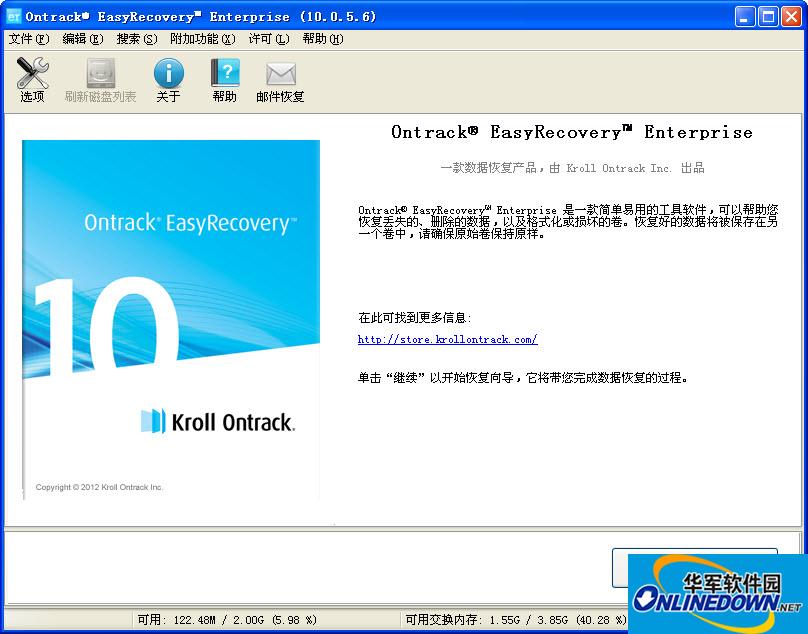Click the 刷新磁盘列表 refresh disk list icon
This screenshot has height=634, width=808.
[x=100, y=79]
